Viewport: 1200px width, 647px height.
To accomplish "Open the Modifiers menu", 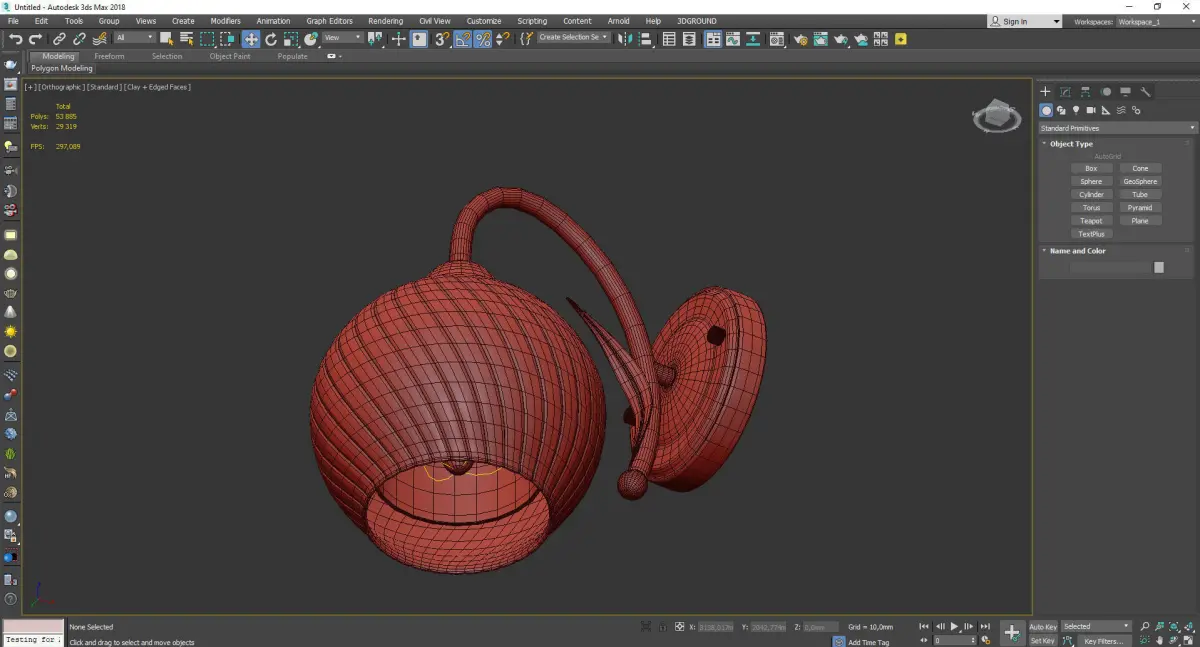I will click(225, 21).
